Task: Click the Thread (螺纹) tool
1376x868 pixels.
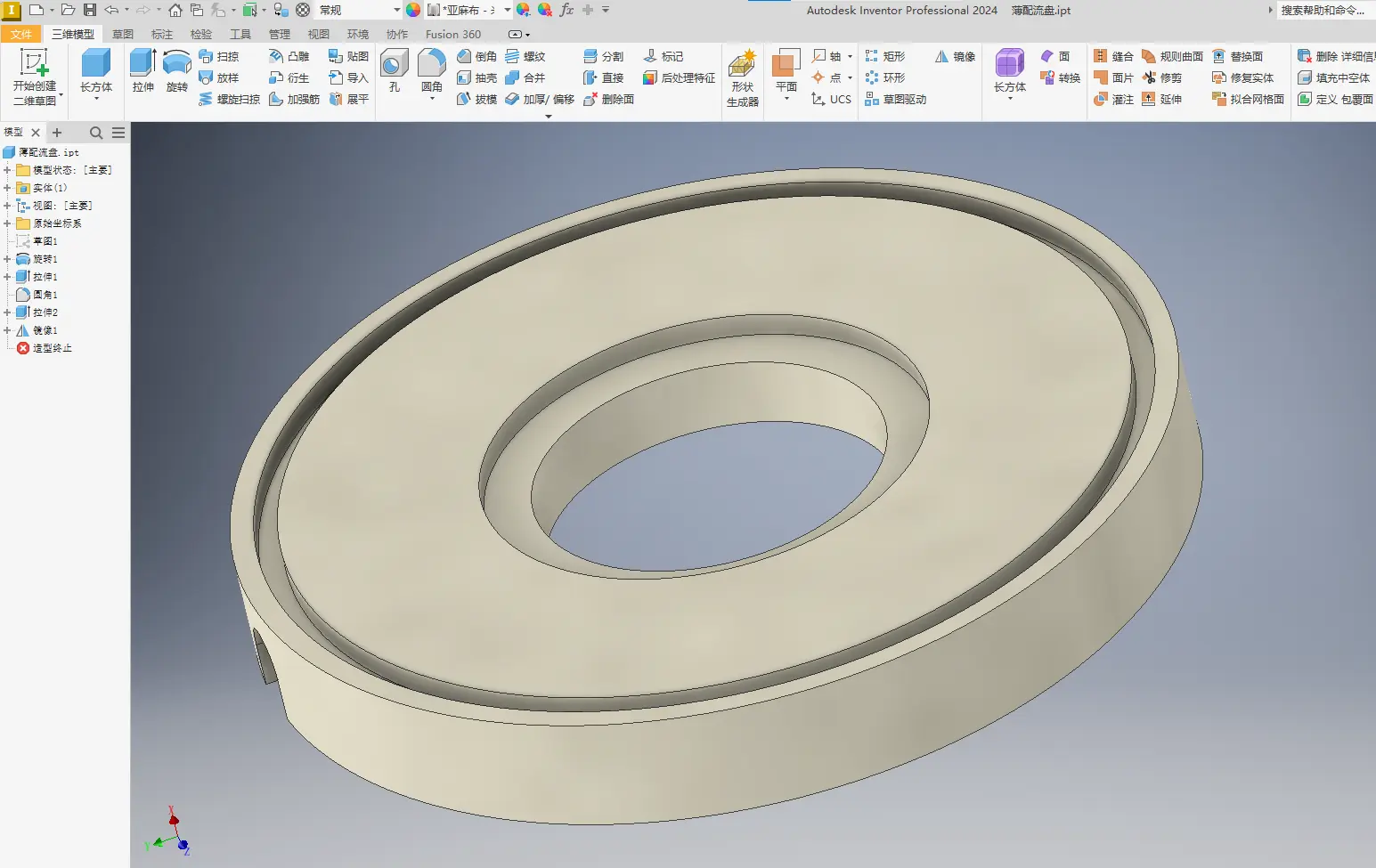Action: tap(525, 56)
